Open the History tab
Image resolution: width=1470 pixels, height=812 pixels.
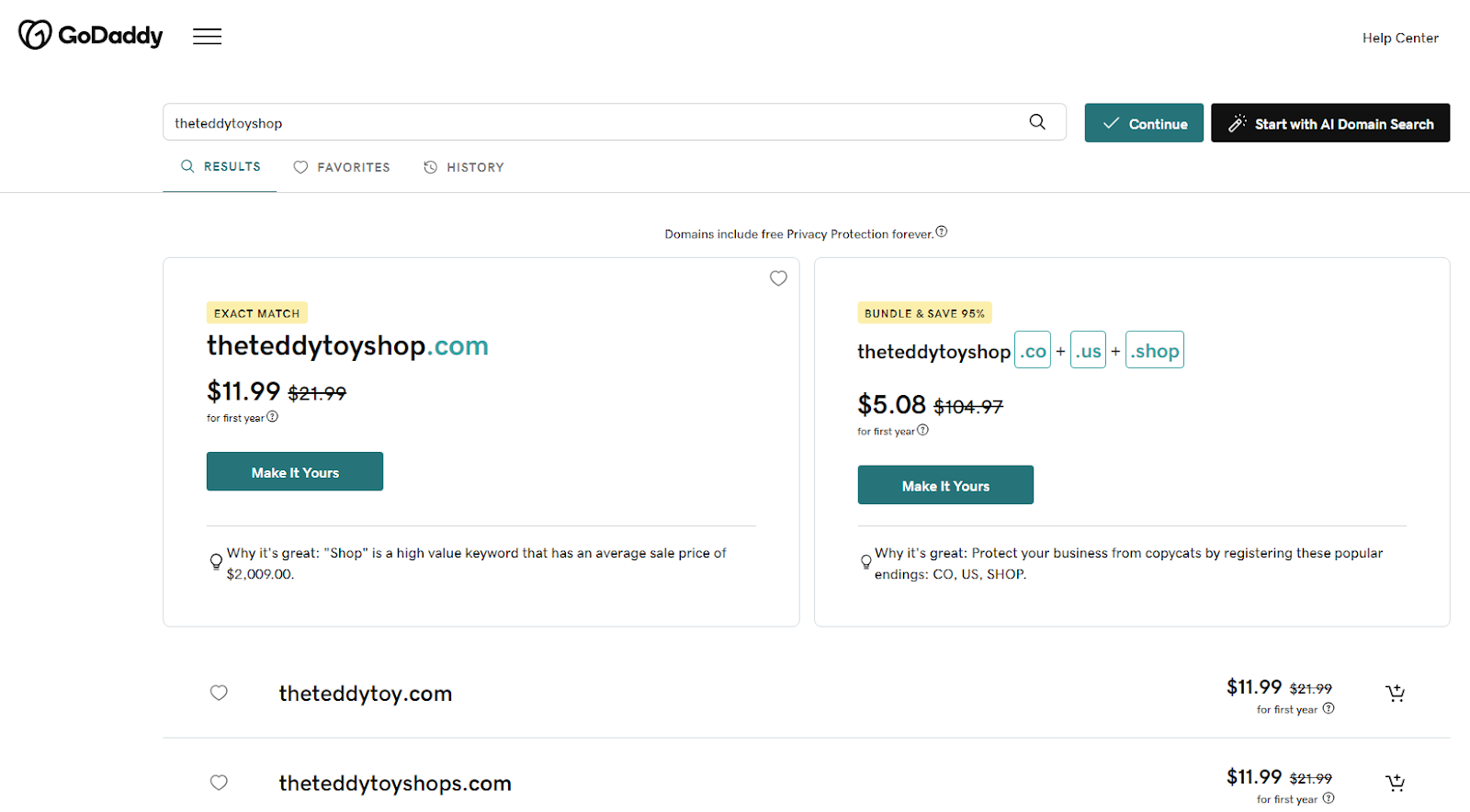464,166
